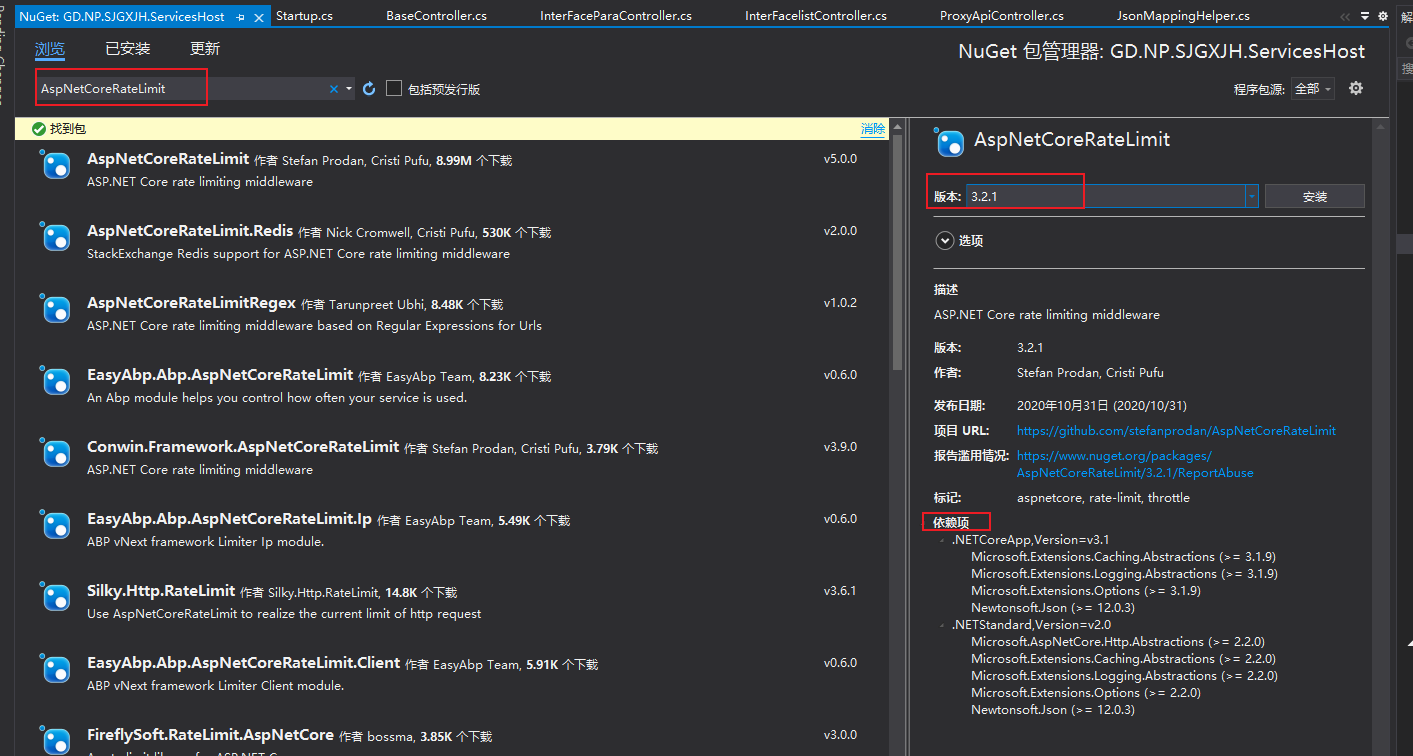1413x756 pixels.
Task: Select AspNetCoreRateLimitRegex package title
Action: pyautogui.click(x=191, y=302)
